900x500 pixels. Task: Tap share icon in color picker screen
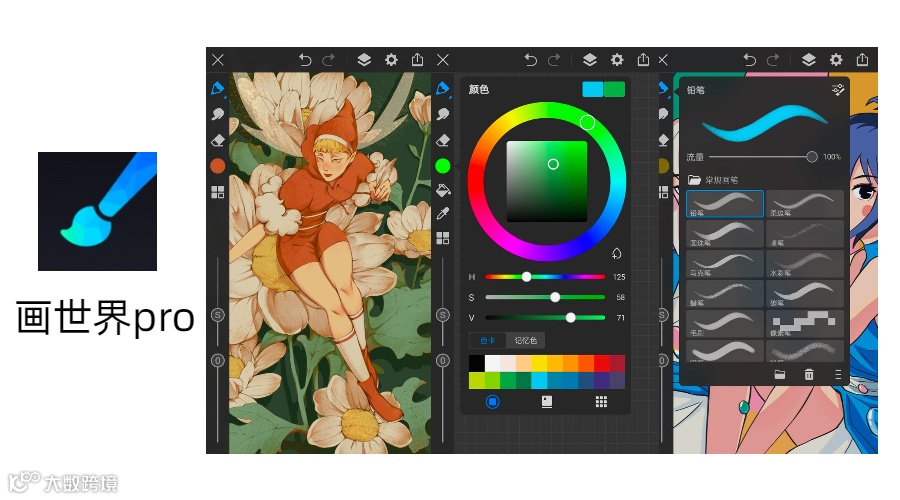(x=643, y=60)
